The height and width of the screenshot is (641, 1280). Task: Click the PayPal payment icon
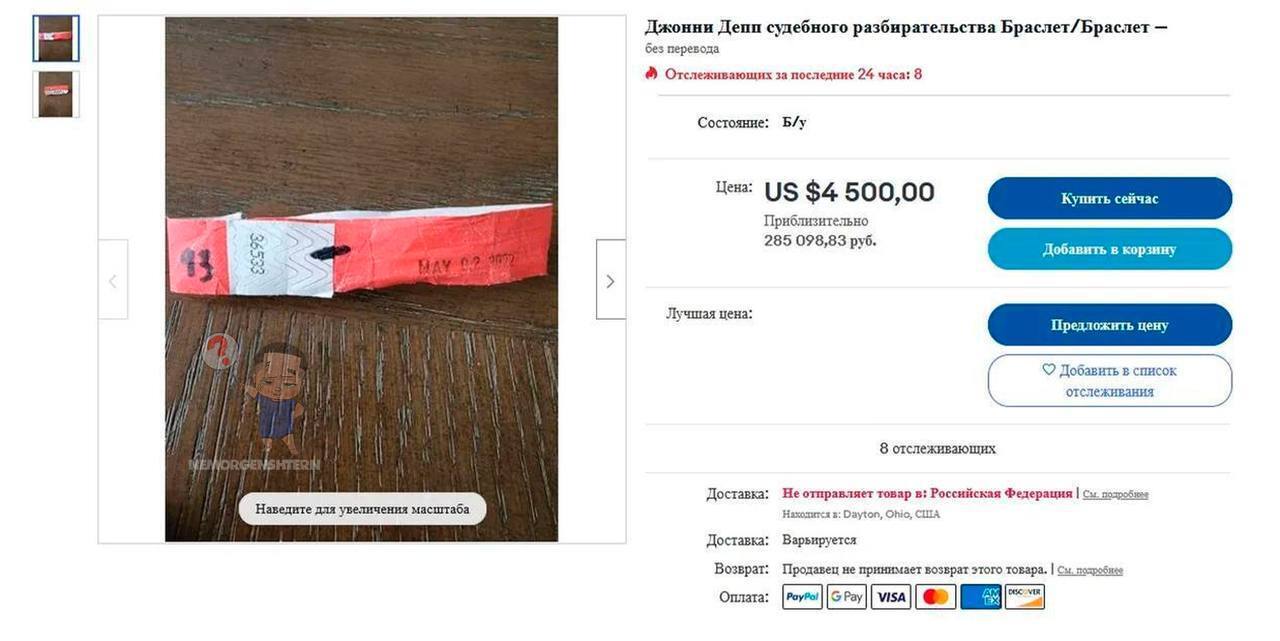click(802, 597)
